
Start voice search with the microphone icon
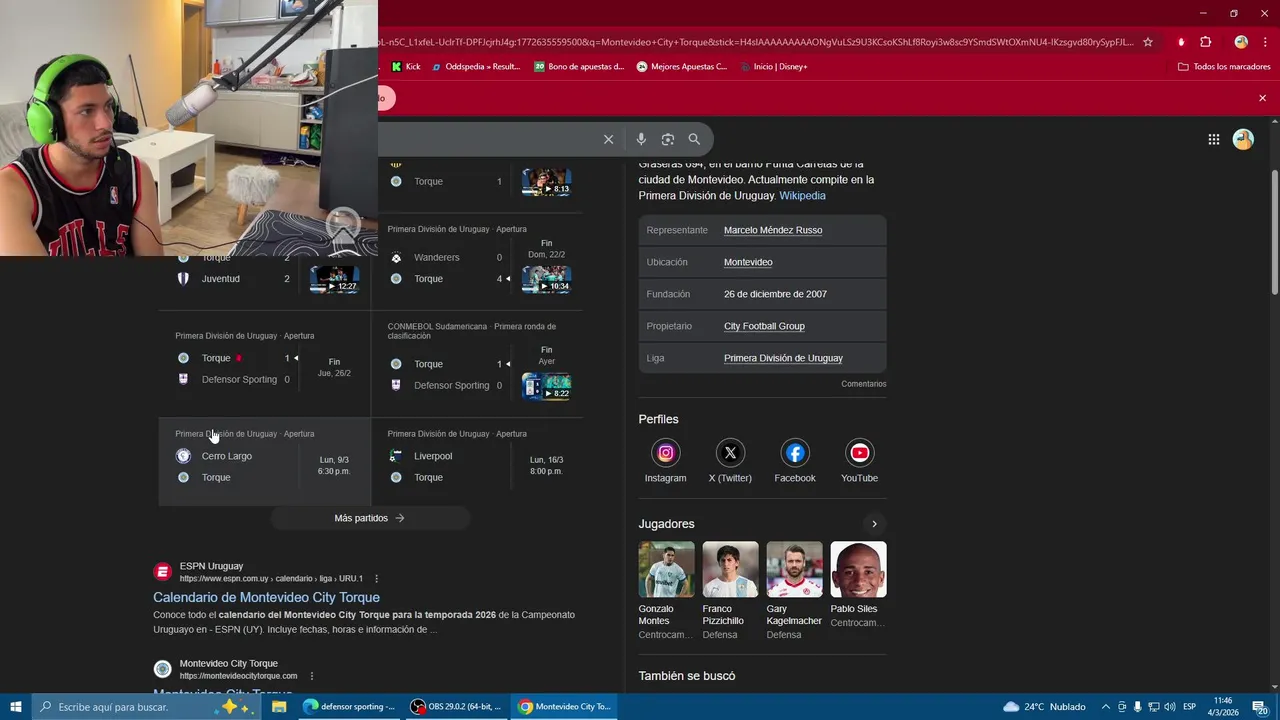click(641, 139)
